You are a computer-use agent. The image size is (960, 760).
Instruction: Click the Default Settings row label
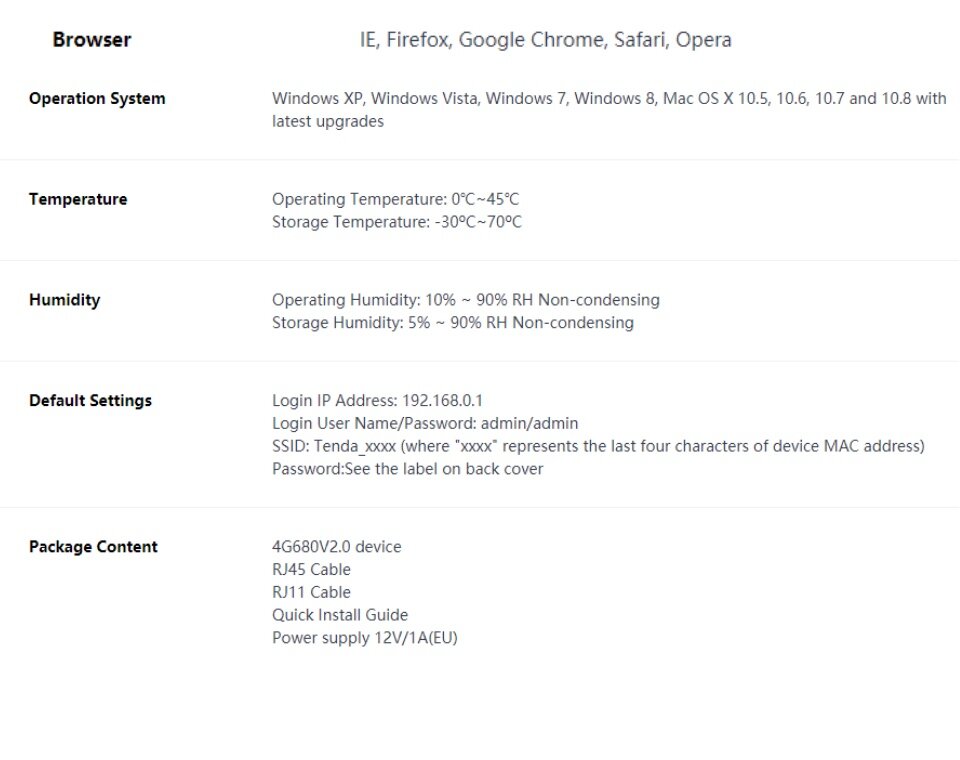[90, 400]
